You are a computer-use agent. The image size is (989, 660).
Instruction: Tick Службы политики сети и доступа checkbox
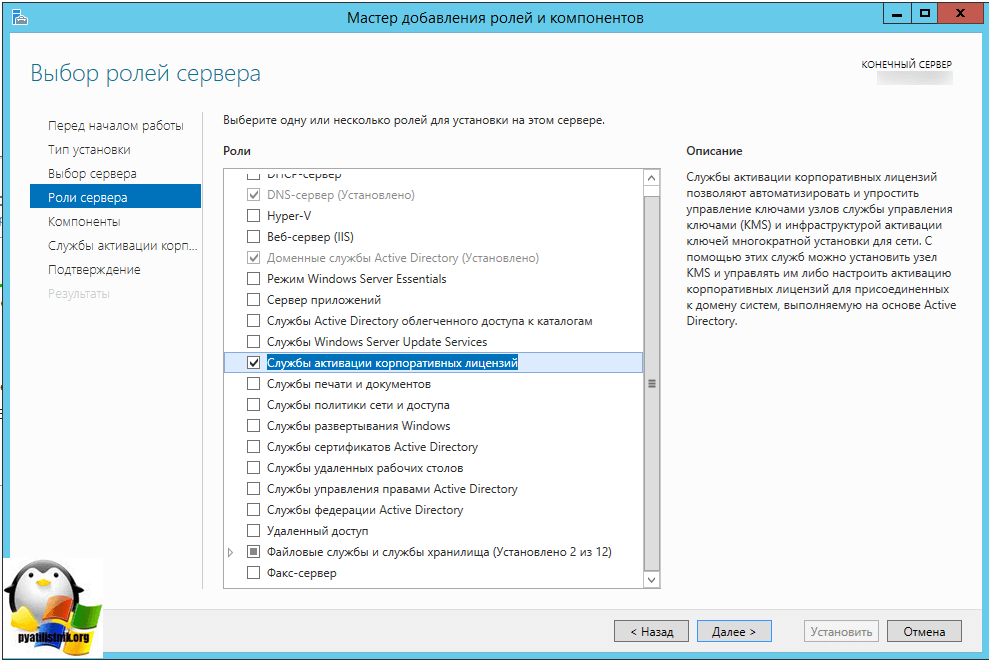[x=254, y=405]
